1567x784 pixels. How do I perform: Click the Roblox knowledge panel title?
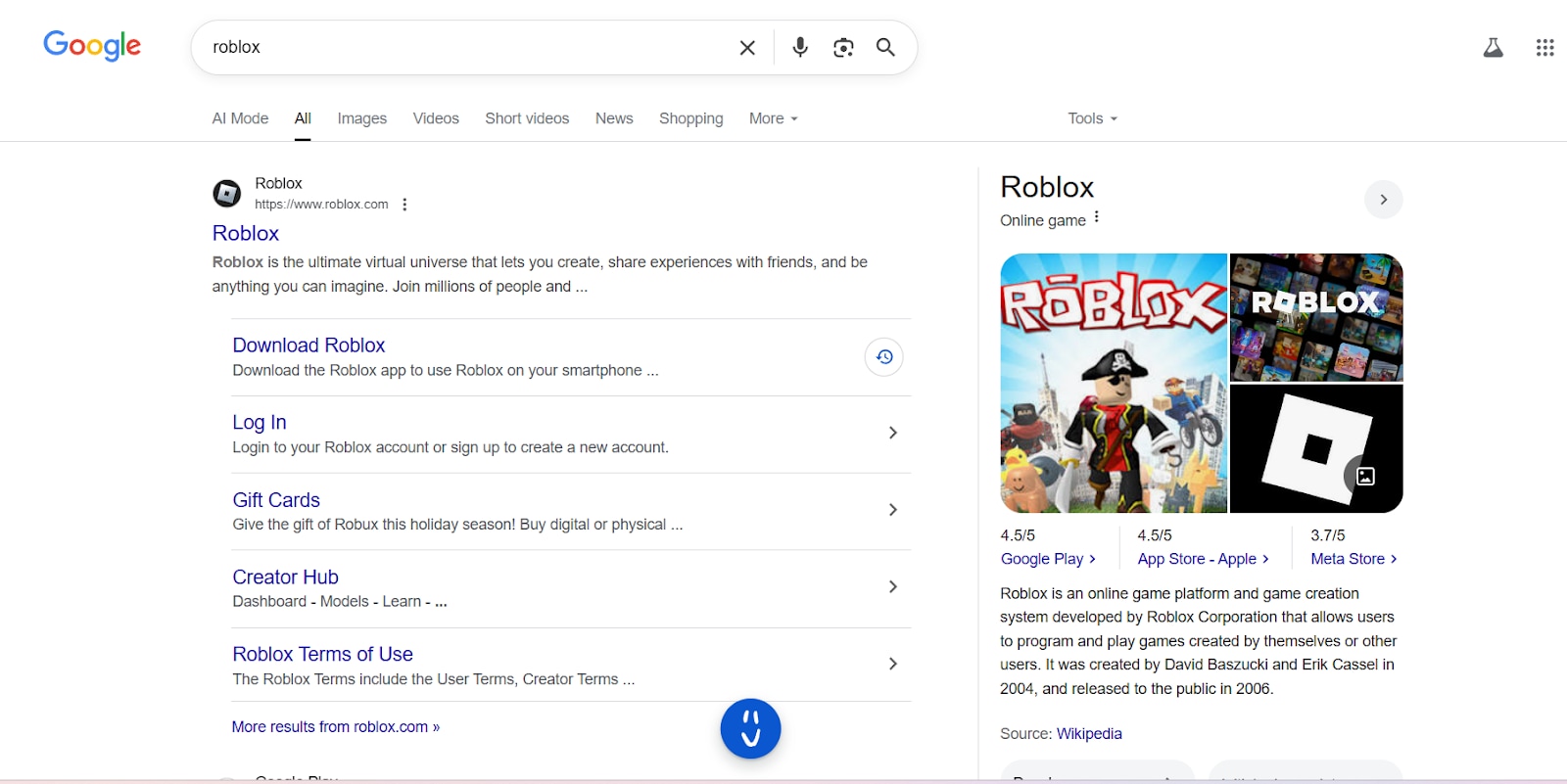1047,187
